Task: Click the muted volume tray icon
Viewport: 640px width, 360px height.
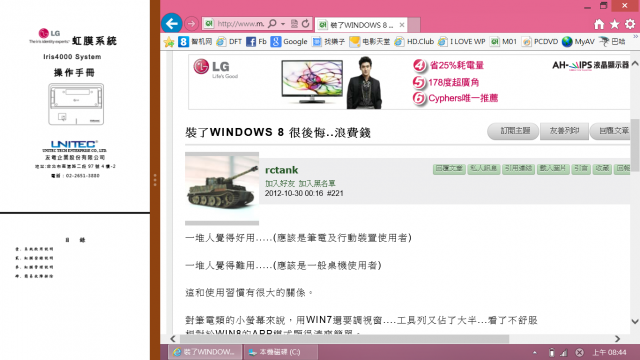Action: pyautogui.click(x=579, y=352)
